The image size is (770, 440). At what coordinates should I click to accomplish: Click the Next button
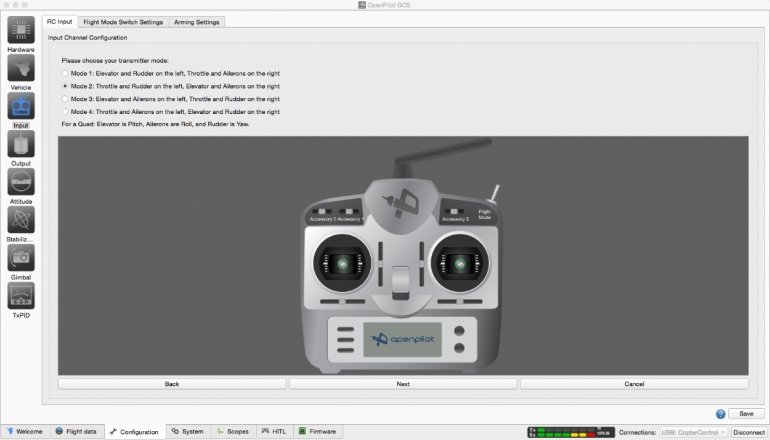403,383
